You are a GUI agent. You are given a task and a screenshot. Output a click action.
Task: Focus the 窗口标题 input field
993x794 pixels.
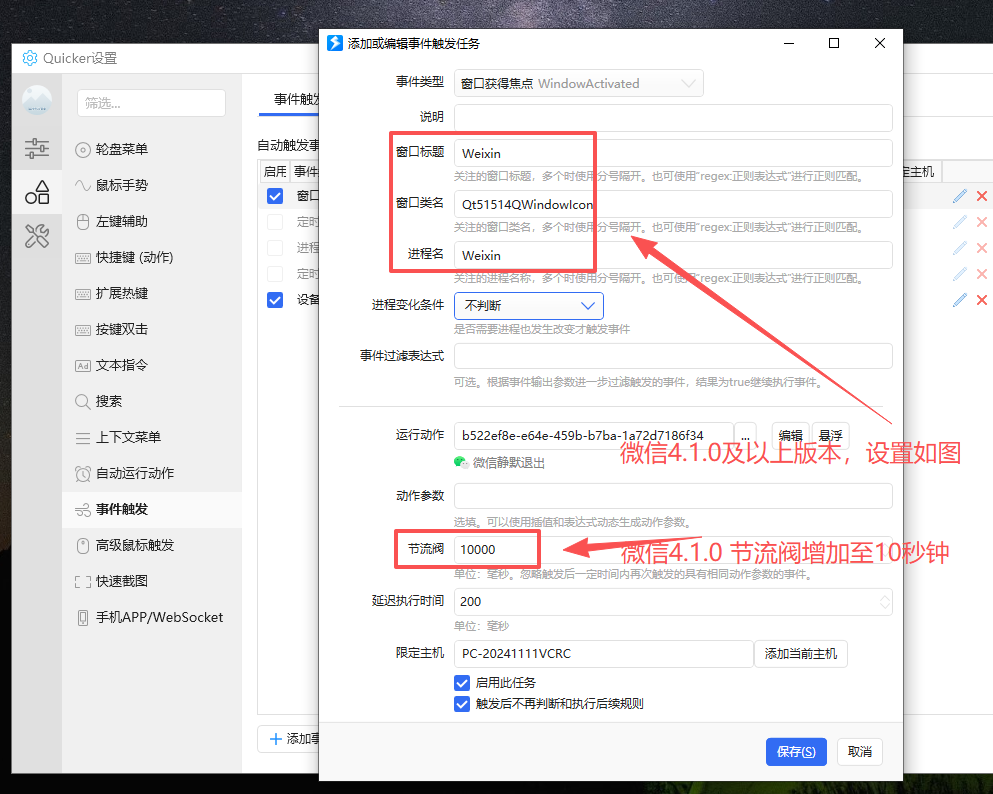pyautogui.click(x=673, y=153)
